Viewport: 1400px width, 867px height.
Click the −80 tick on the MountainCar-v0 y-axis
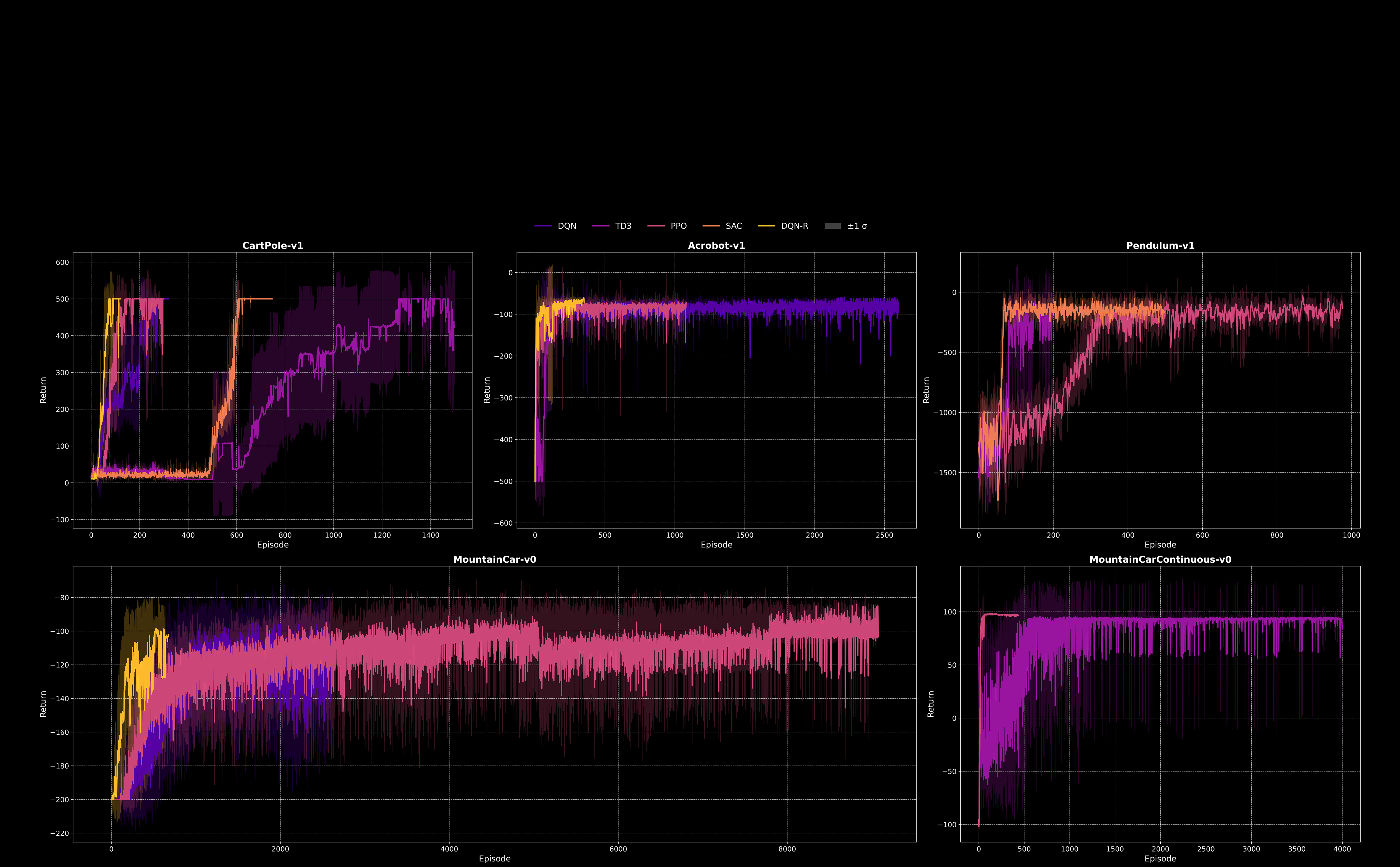[x=61, y=598]
